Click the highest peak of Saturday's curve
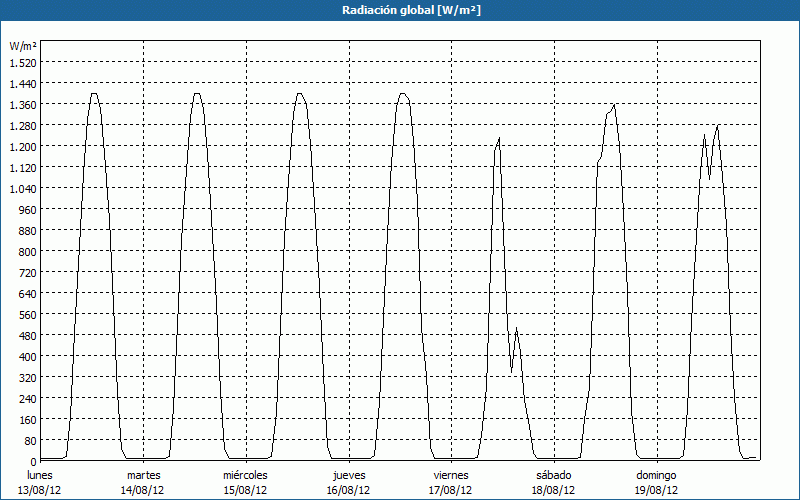This screenshot has width=800, height=500. click(x=614, y=105)
